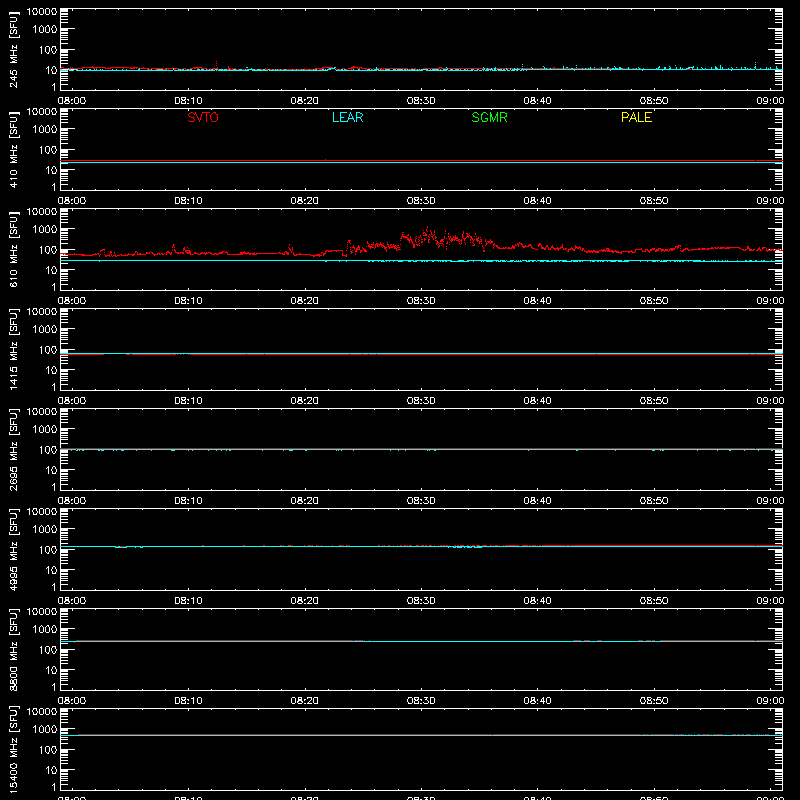Click the 08:10 time label under 410 MHz plot

pyautogui.click(x=188, y=201)
